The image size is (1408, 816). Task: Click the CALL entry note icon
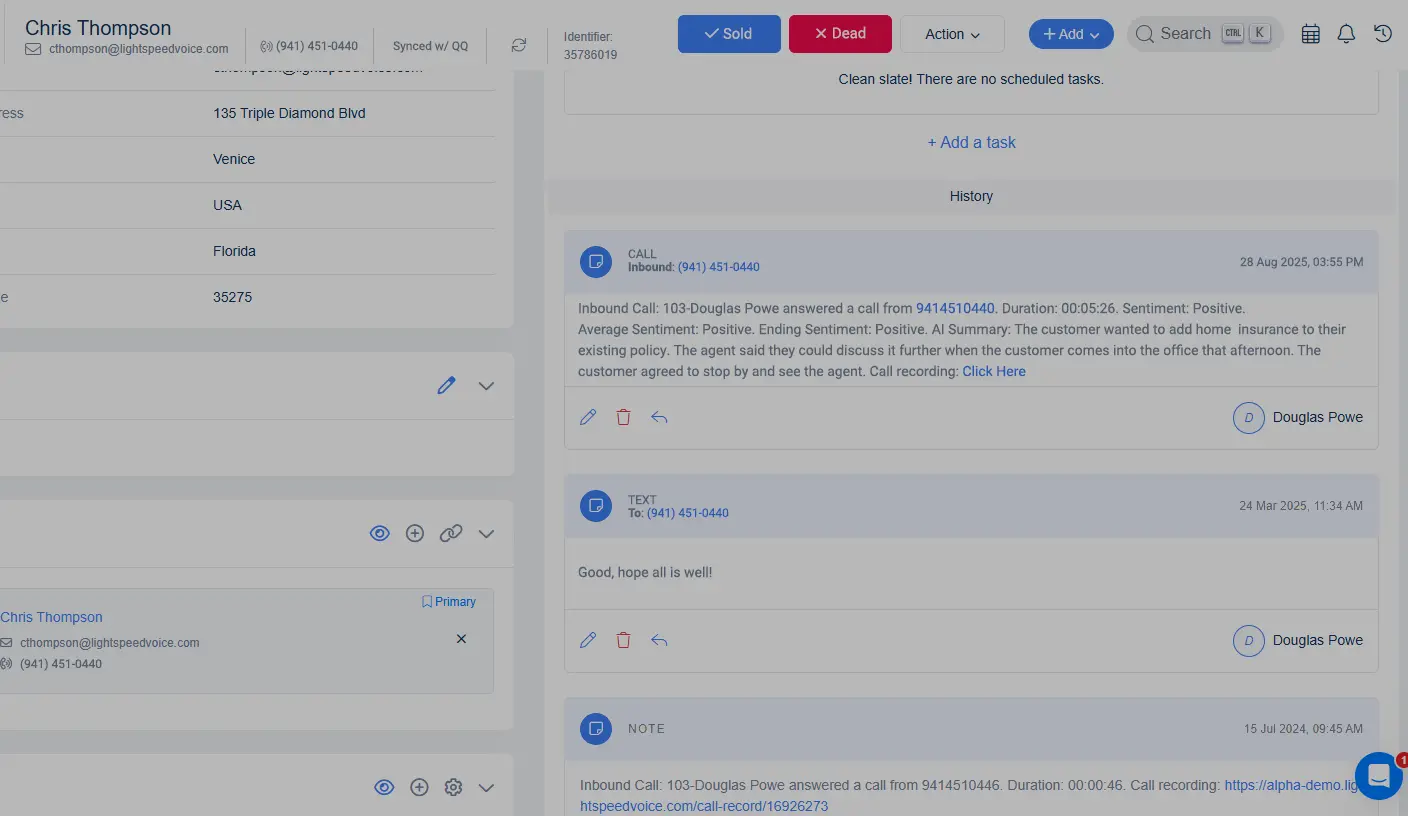coord(596,261)
